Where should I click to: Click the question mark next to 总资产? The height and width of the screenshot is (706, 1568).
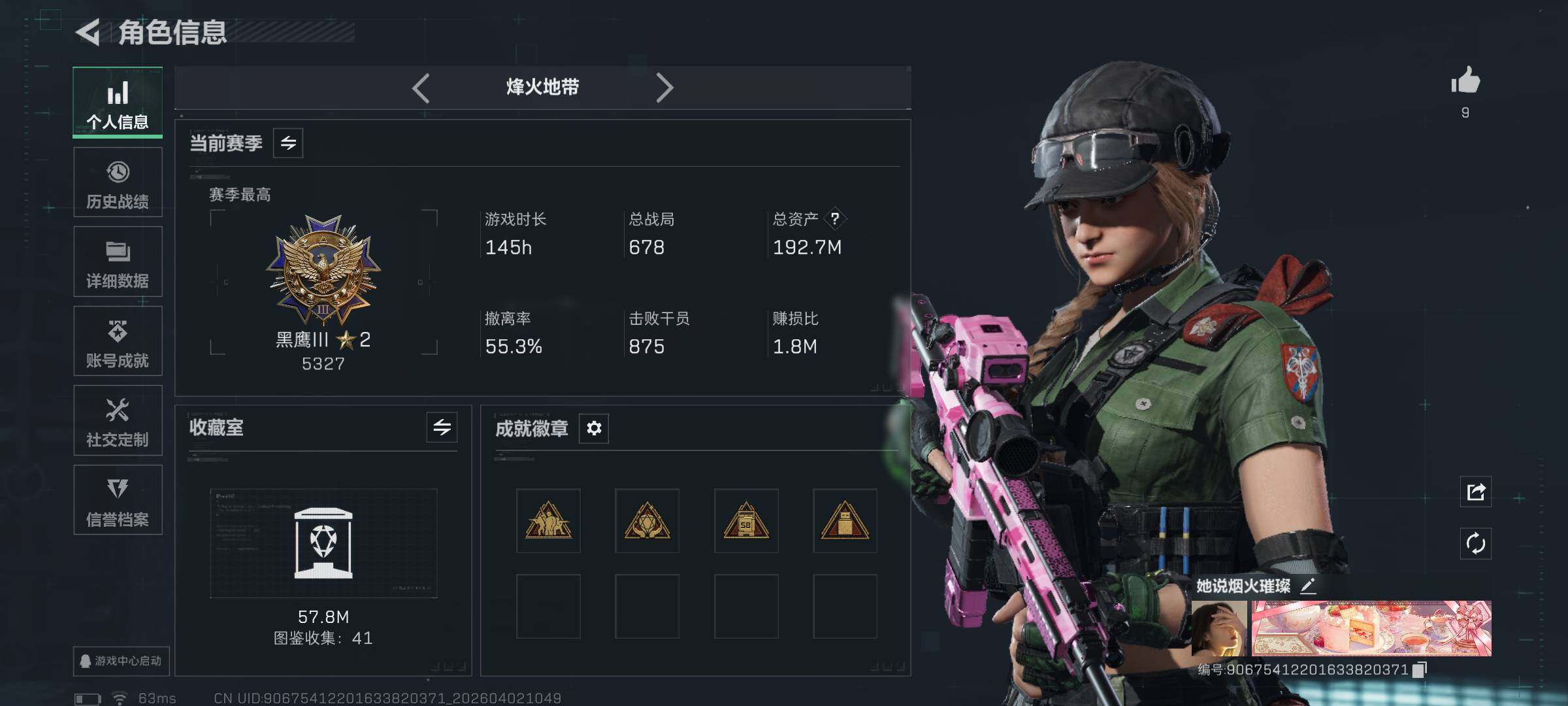[834, 218]
